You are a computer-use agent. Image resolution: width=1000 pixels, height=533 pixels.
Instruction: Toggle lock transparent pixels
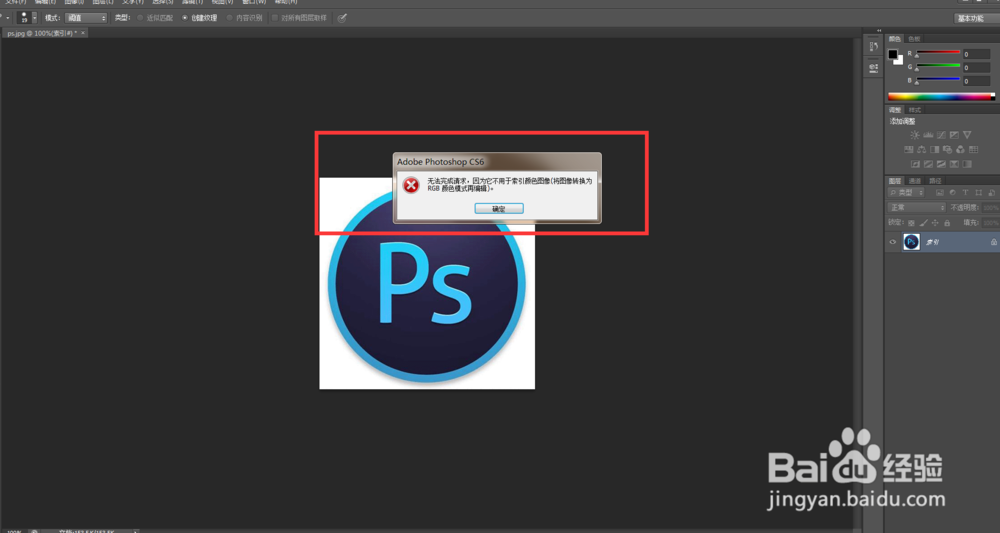point(911,223)
